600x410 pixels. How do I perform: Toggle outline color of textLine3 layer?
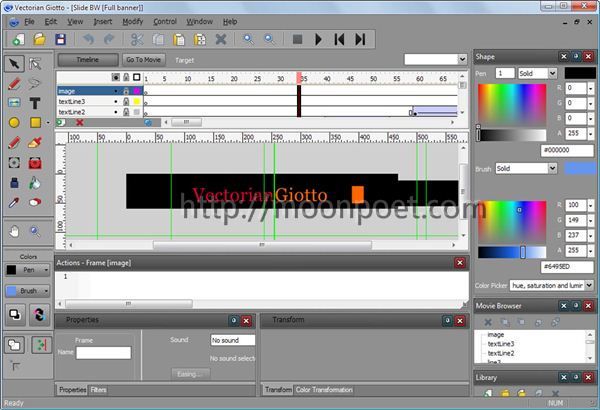tap(137, 101)
